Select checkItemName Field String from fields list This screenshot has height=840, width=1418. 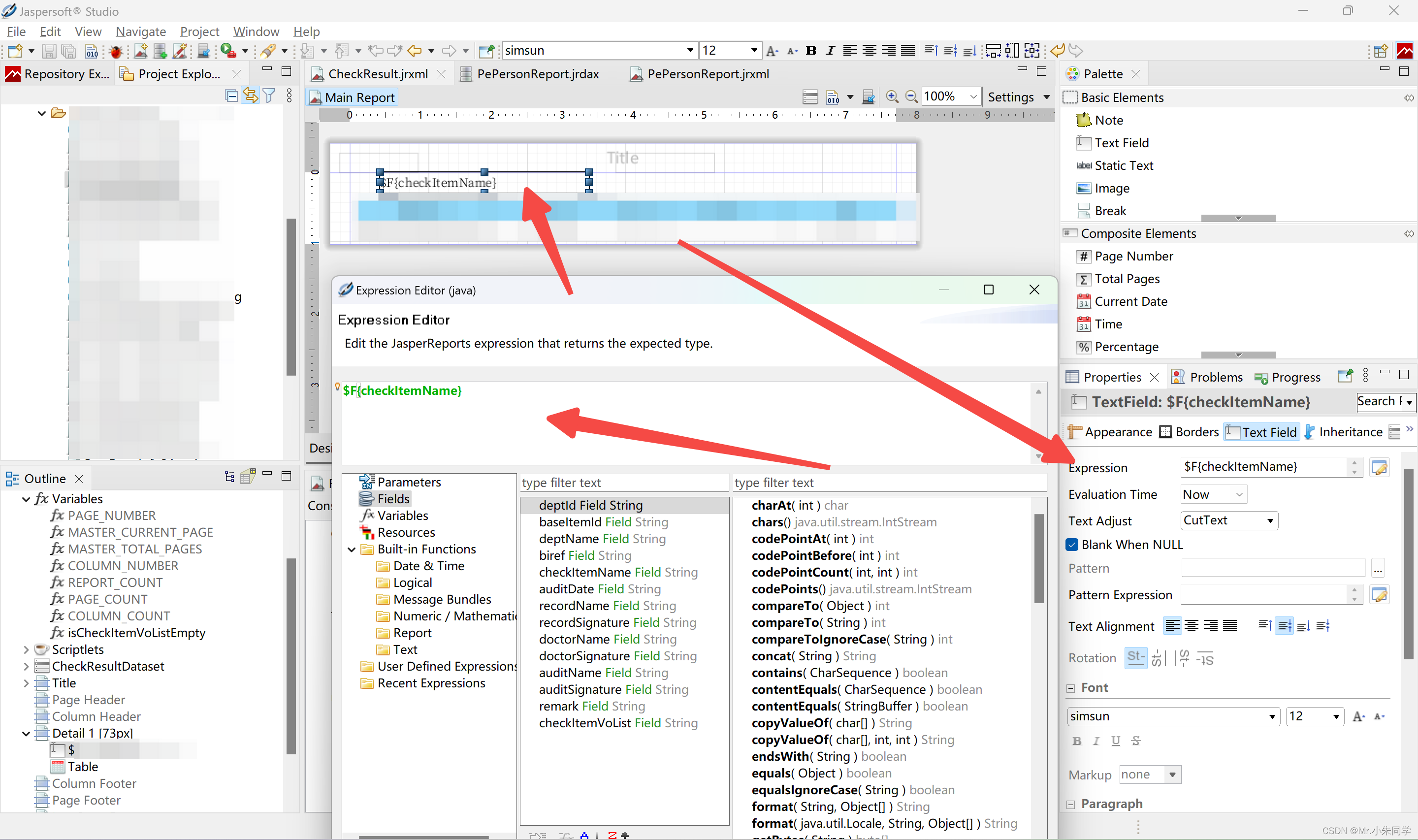(614, 572)
